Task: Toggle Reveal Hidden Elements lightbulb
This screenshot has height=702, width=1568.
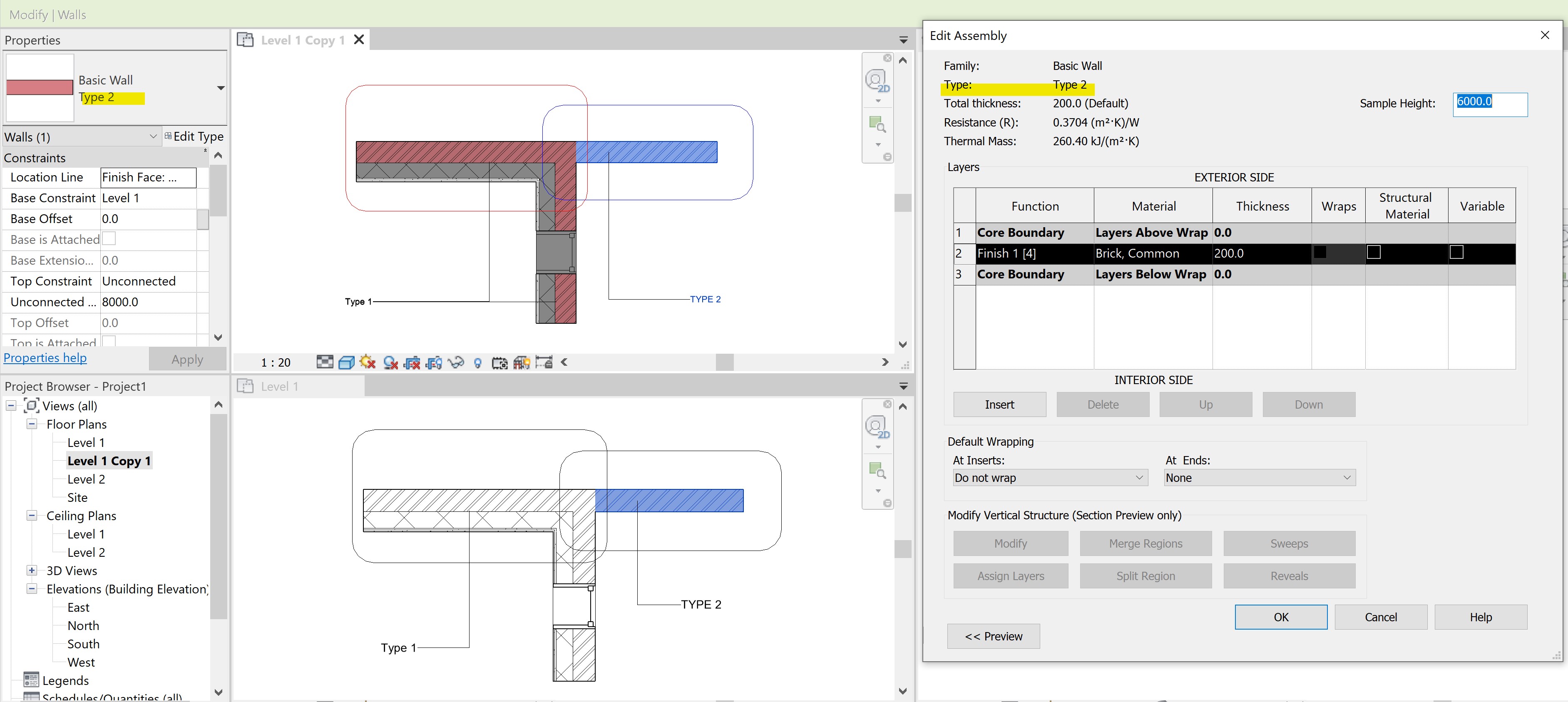Action: tap(478, 362)
